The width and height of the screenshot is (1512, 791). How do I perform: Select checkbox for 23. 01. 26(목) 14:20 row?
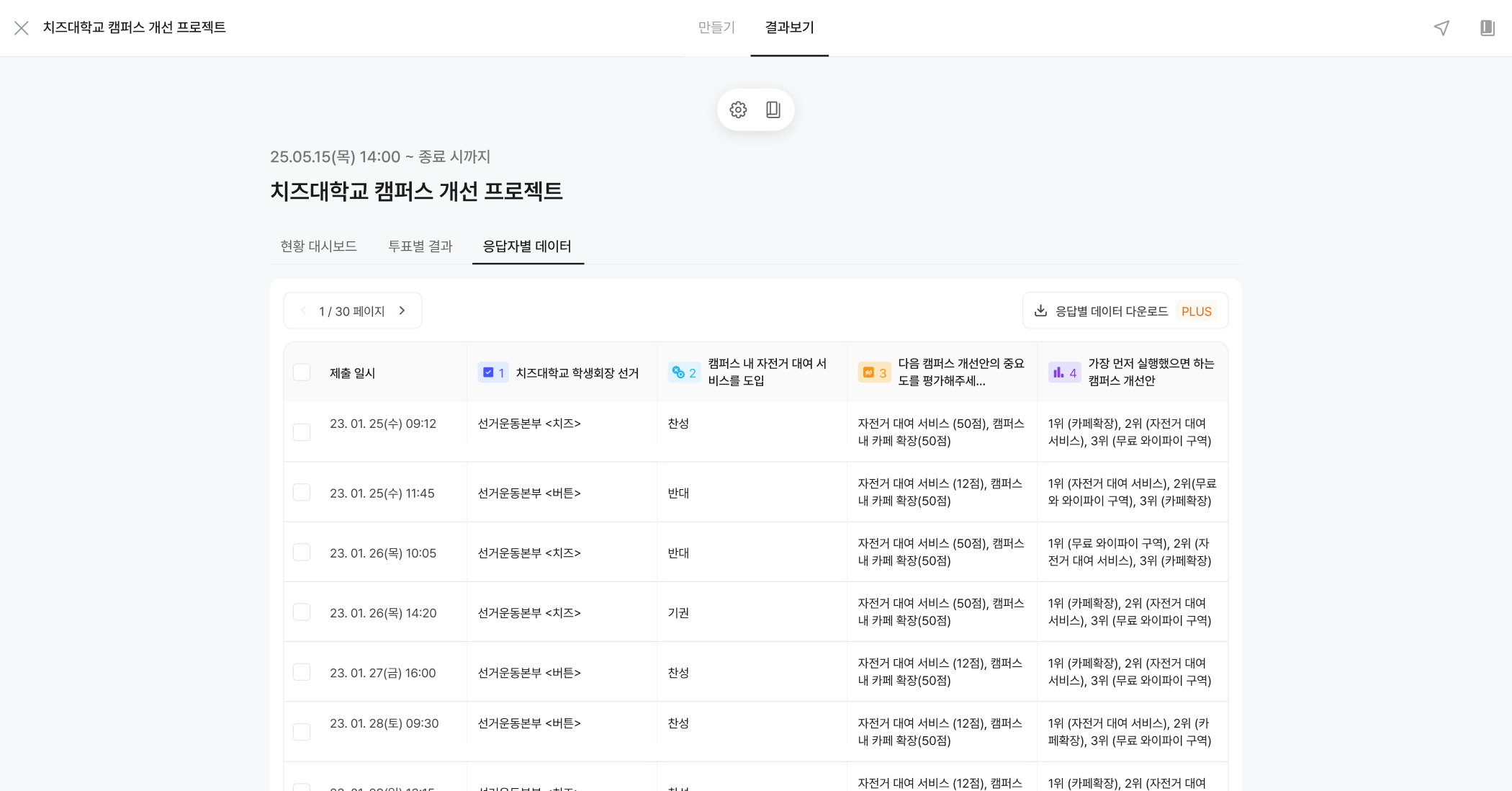[x=302, y=612]
